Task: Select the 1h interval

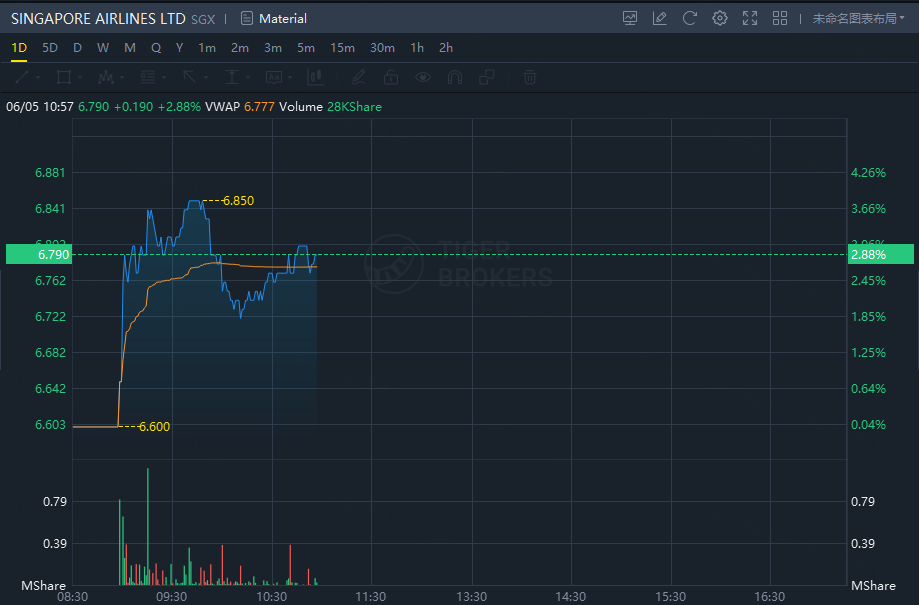Action: point(417,48)
